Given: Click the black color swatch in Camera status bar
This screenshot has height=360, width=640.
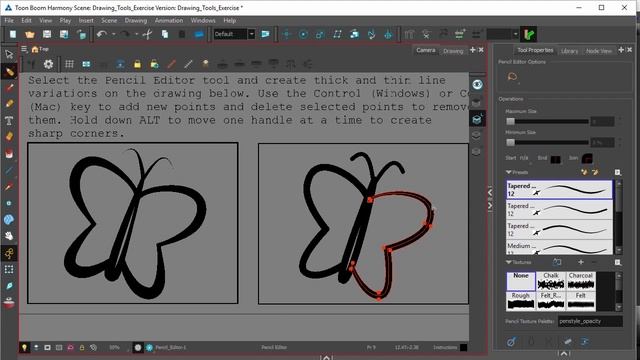Looking at the screenshot, I should pos(463,347).
